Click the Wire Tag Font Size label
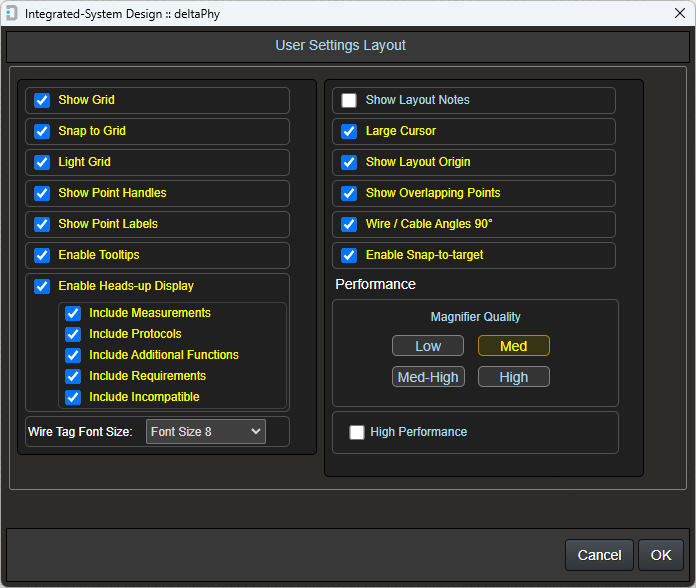 pos(80,432)
